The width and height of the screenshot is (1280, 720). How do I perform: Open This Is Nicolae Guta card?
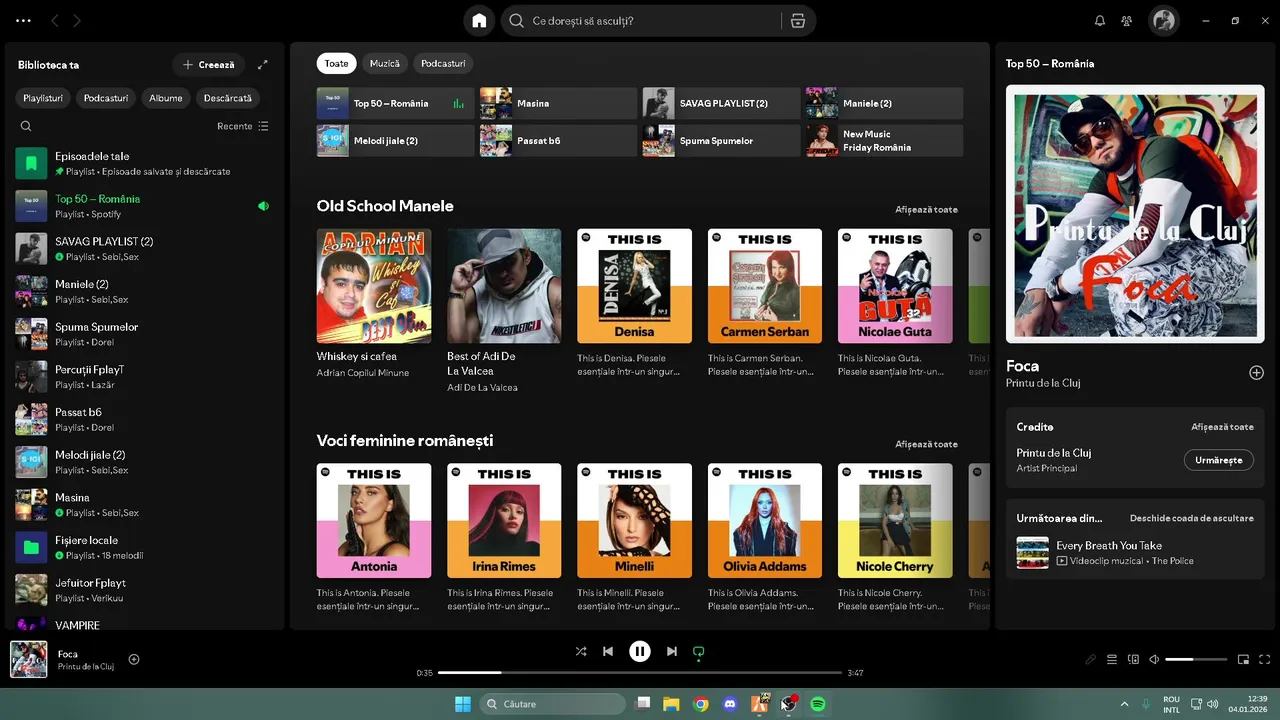tap(895, 286)
